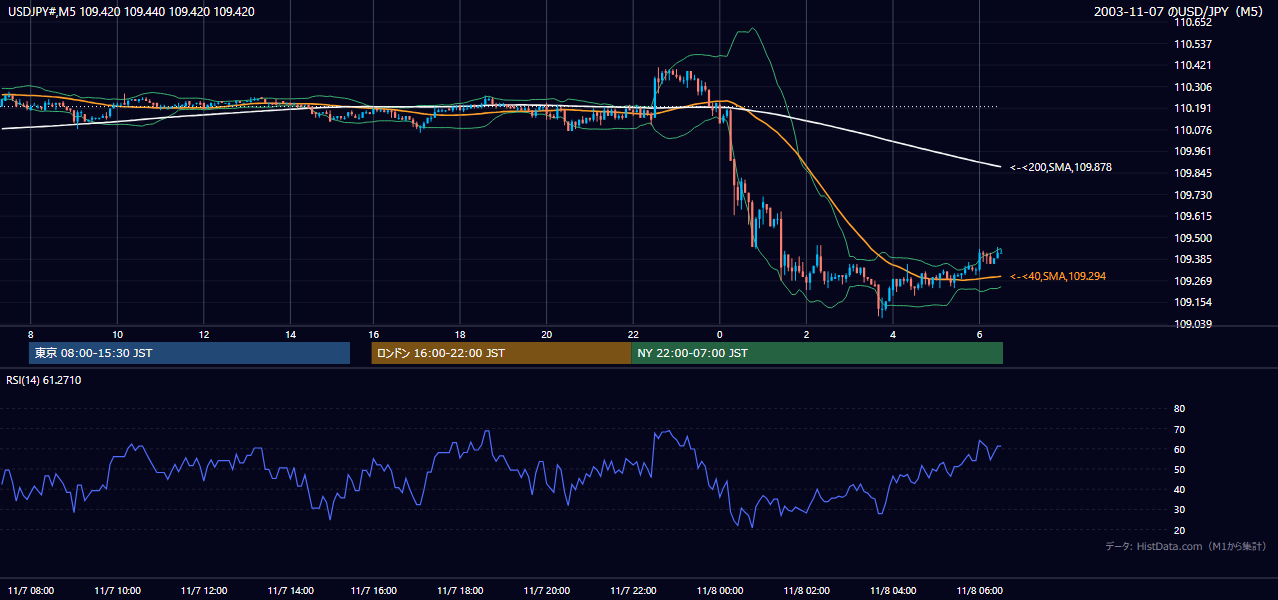Click price level 109.845 on axis
The width and height of the screenshot is (1278, 600).
[1193, 173]
